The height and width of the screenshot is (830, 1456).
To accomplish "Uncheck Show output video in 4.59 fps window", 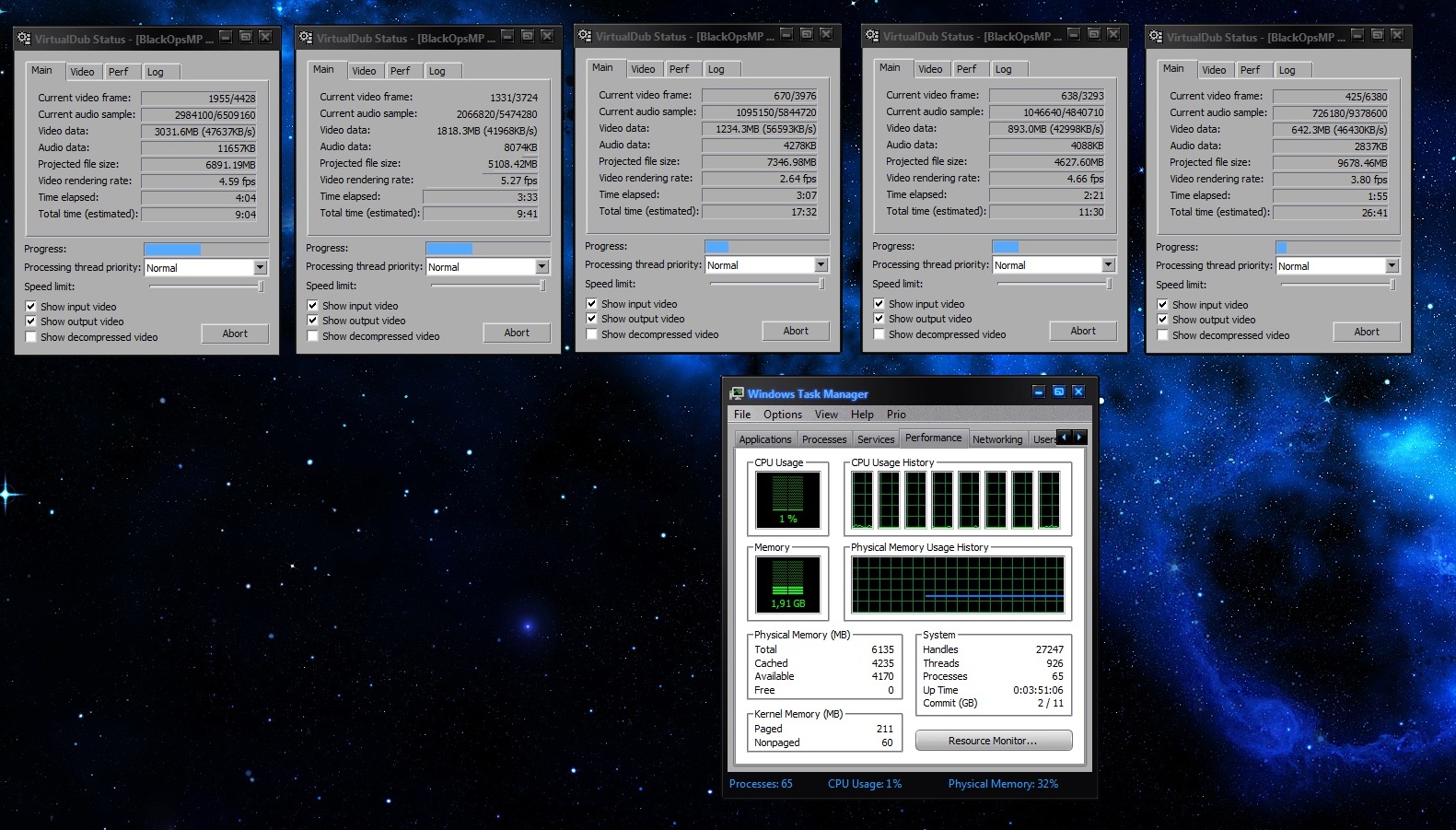I will [x=31, y=321].
